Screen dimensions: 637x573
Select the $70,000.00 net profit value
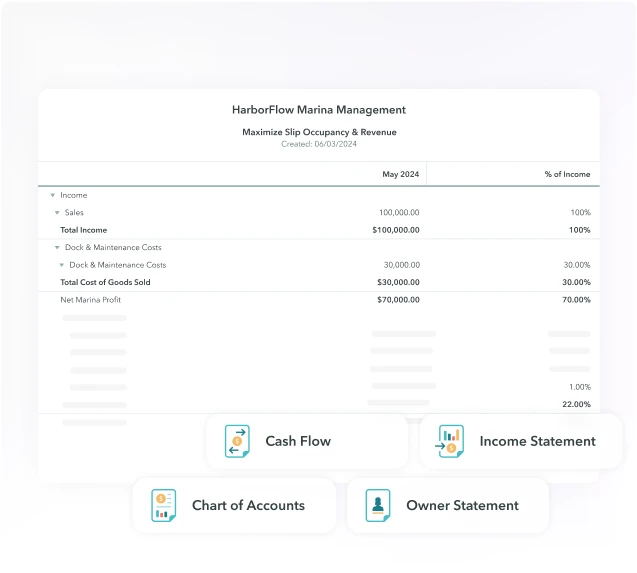coord(398,300)
